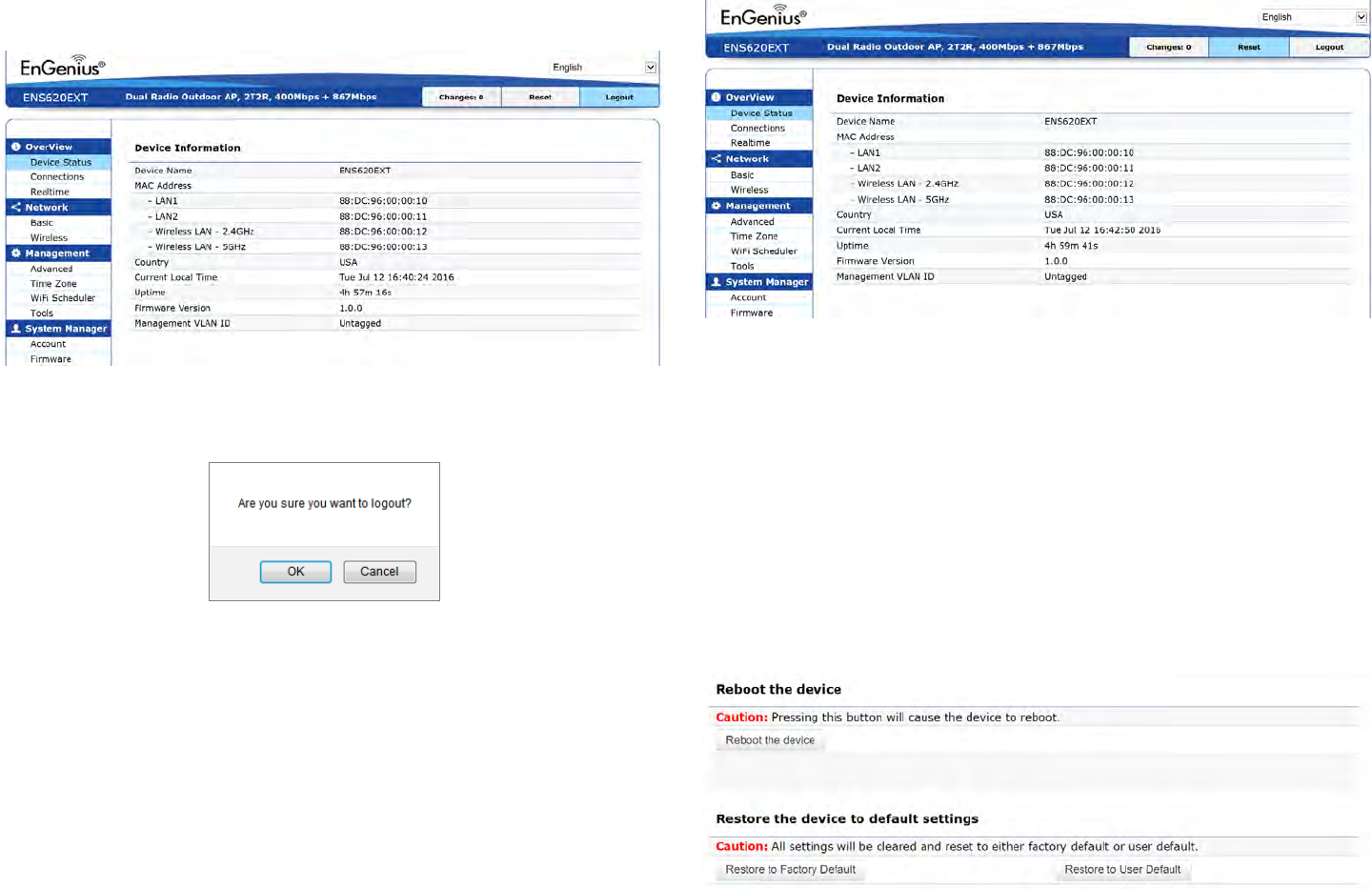The image size is (1372, 889).
Task: Select Device Status in the right panel menu
Action: point(759,112)
